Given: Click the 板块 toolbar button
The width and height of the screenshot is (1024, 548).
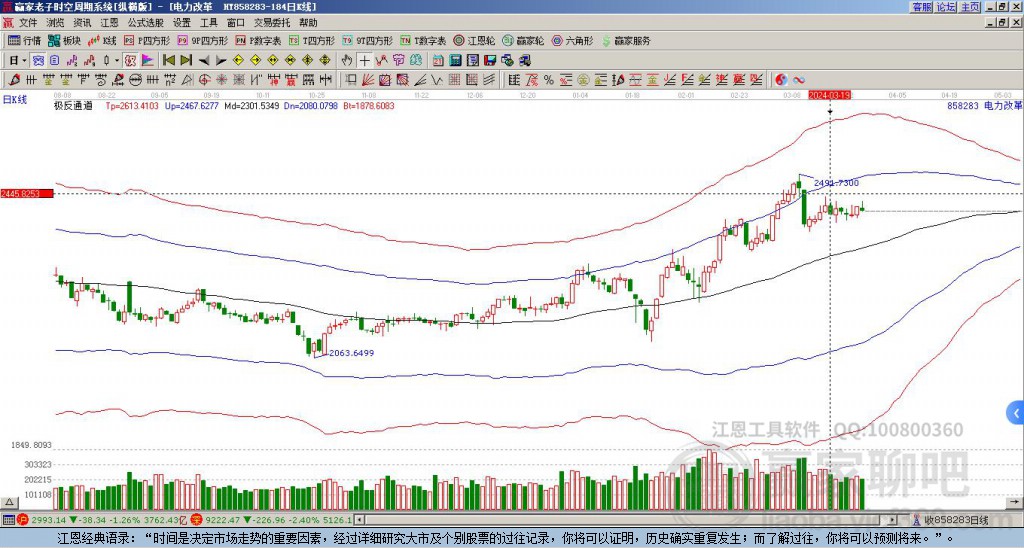Looking at the screenshot, I should coord(65,40).
